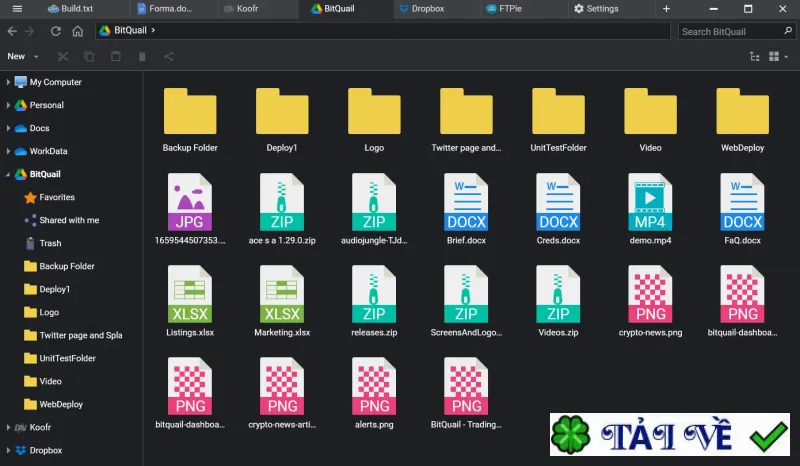The image size is (800, 466).
Task: Open a new tab with plus button
Action: click(x=666, y=9)
